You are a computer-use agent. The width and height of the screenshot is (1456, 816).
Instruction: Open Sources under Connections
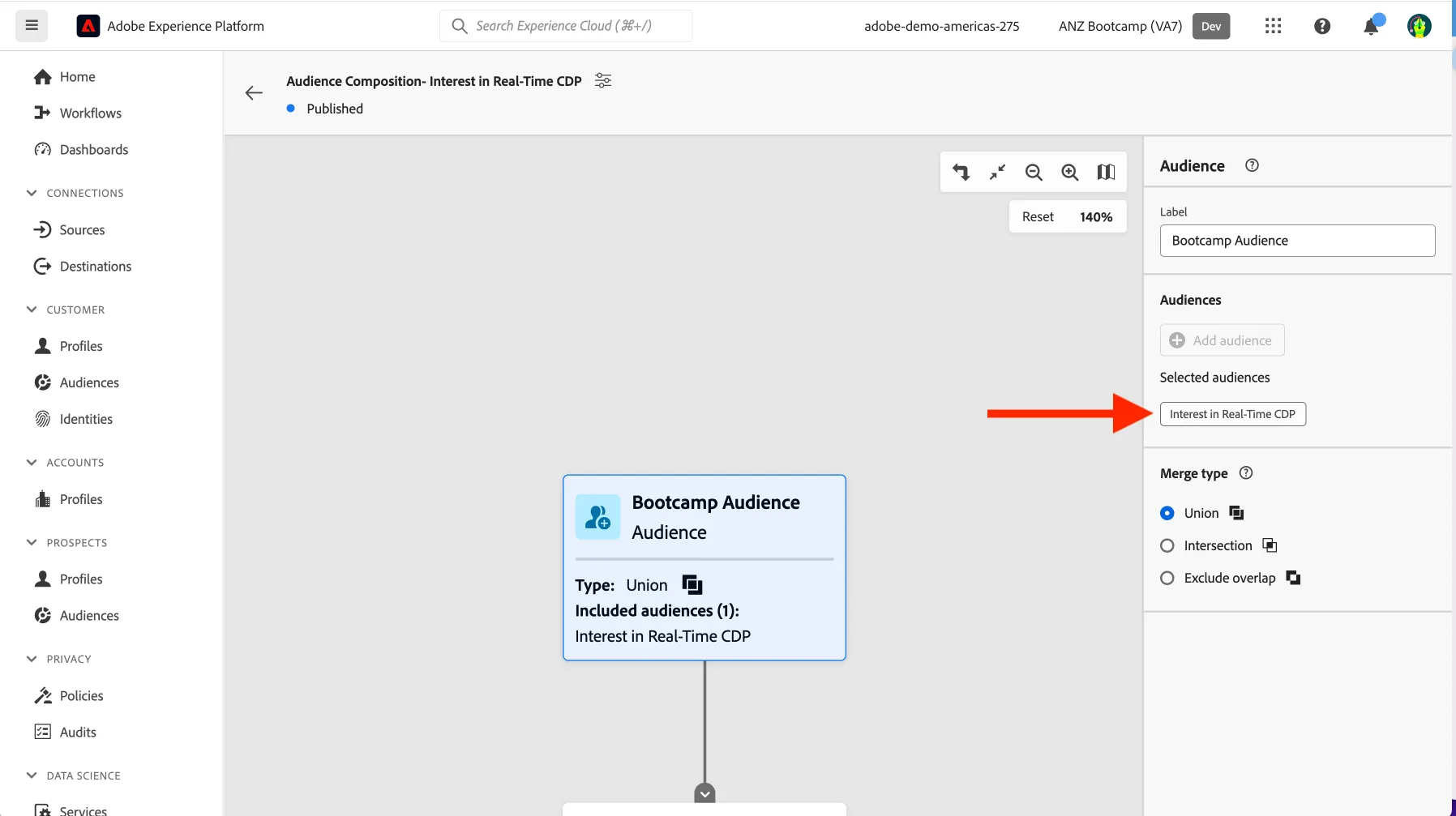(82, 229)
